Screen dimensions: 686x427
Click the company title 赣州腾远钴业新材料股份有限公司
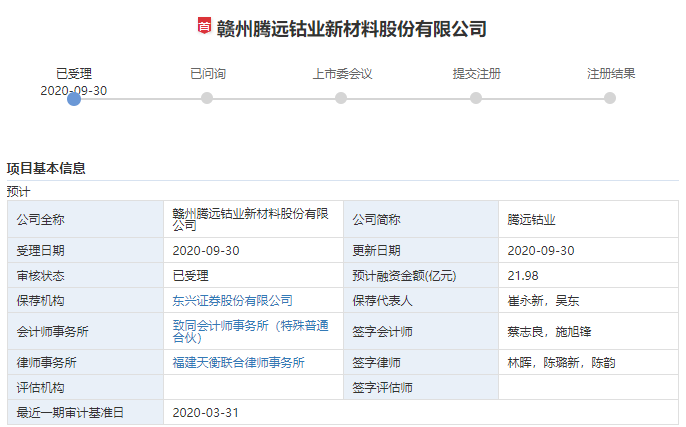click(351, 28)
